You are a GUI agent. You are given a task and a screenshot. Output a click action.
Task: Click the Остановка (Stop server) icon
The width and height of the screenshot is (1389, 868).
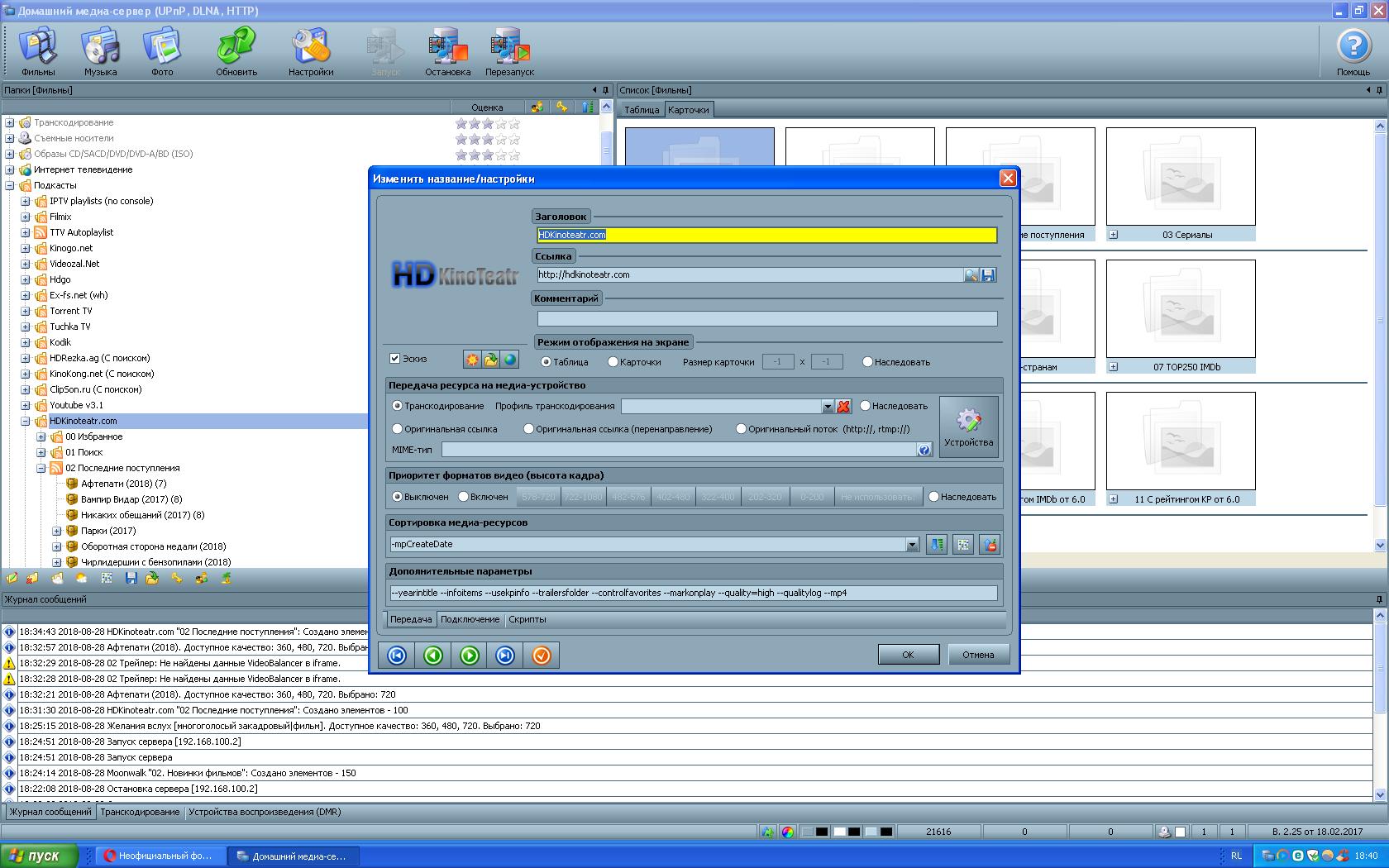pyautogui.click(x=447, y=50)
